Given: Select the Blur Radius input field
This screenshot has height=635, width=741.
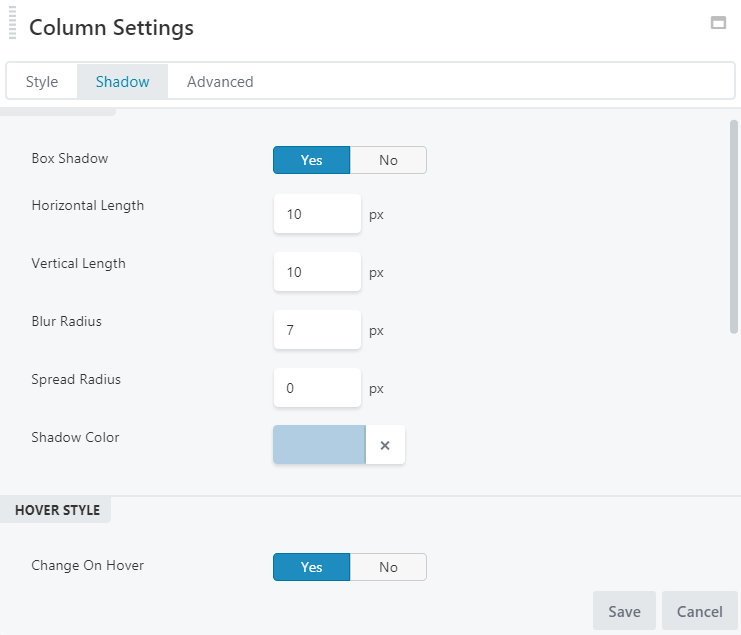Looking at the screenshot, I should click(317, 330).
